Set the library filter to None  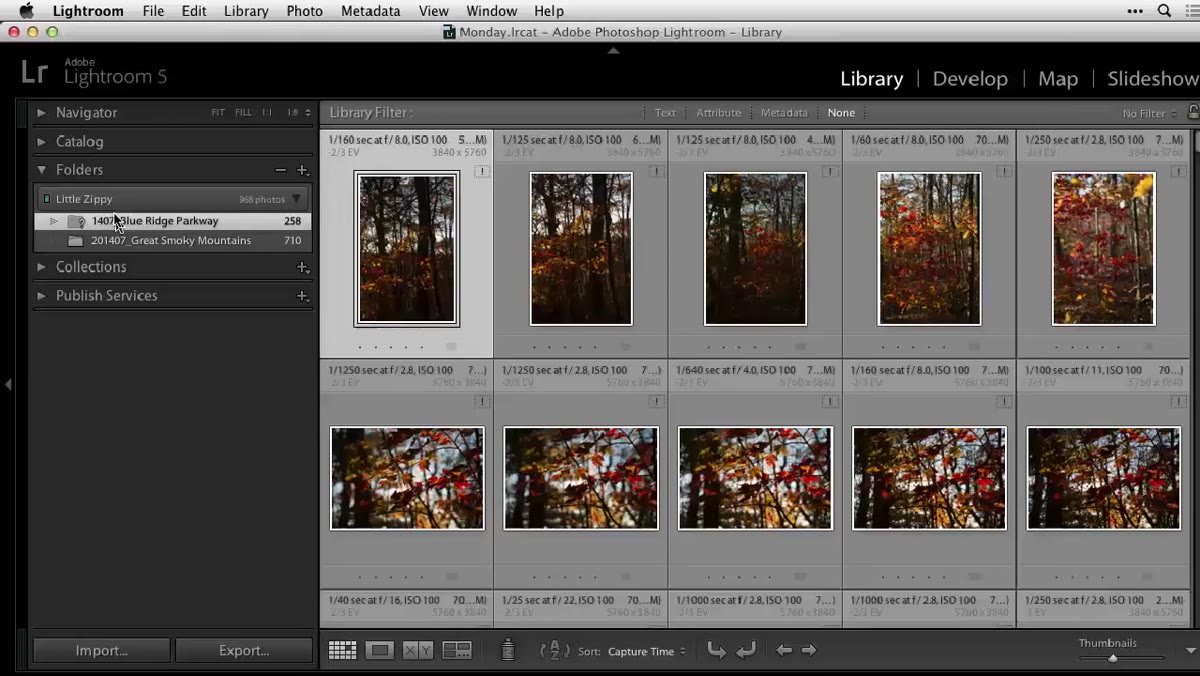(x=841, y=113)
